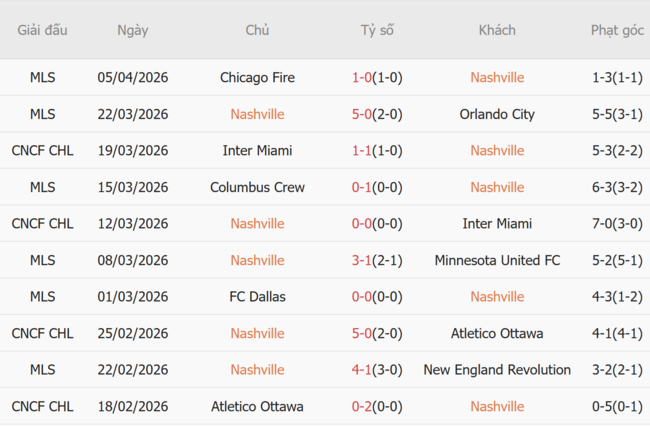The image size is (650, 426).
Task: Select the 0-1(0-0) Columbus Crew score
Action: click(x=377, y=187)
